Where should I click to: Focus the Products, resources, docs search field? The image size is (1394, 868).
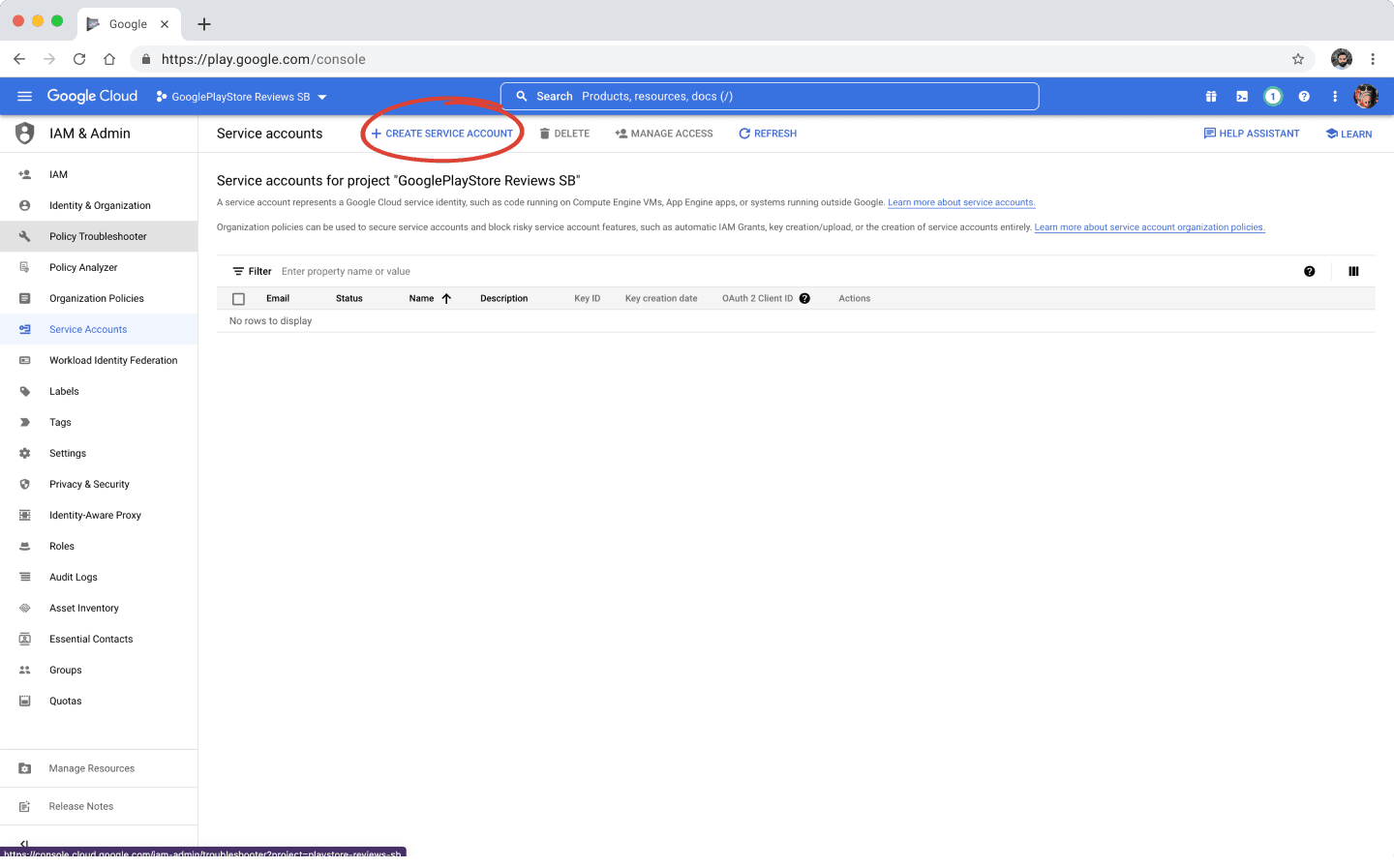coord(770,96)
